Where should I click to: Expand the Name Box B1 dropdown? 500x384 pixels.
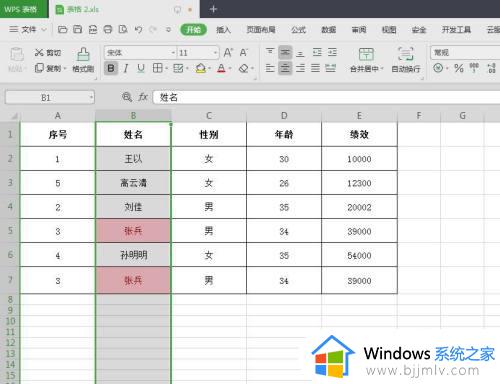(x=91, y=98)
